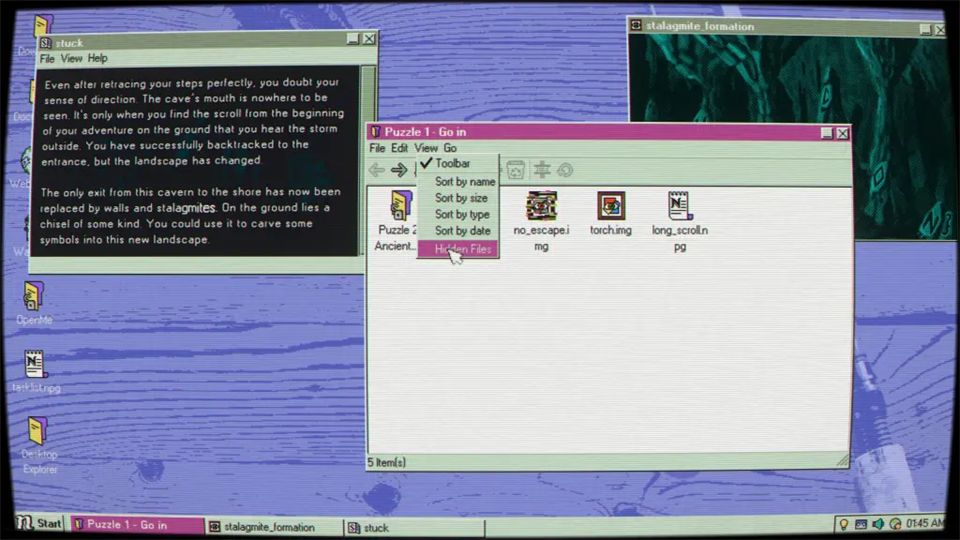
Task: Click the resize grip of Puzzle 1 window
Action: click(842, 460)
